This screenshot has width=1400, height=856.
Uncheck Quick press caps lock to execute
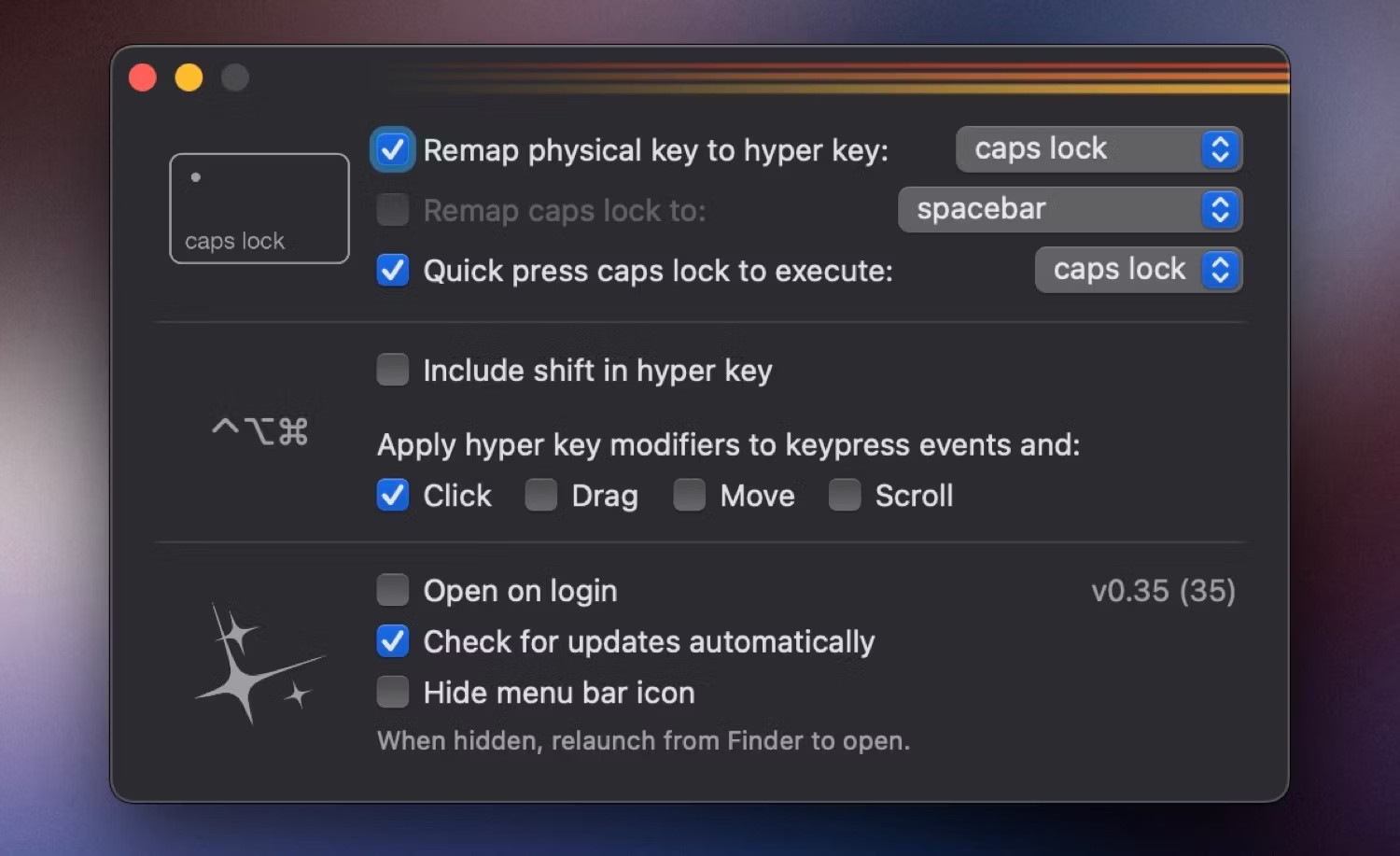pyautogui.click(x=392, y=271)
